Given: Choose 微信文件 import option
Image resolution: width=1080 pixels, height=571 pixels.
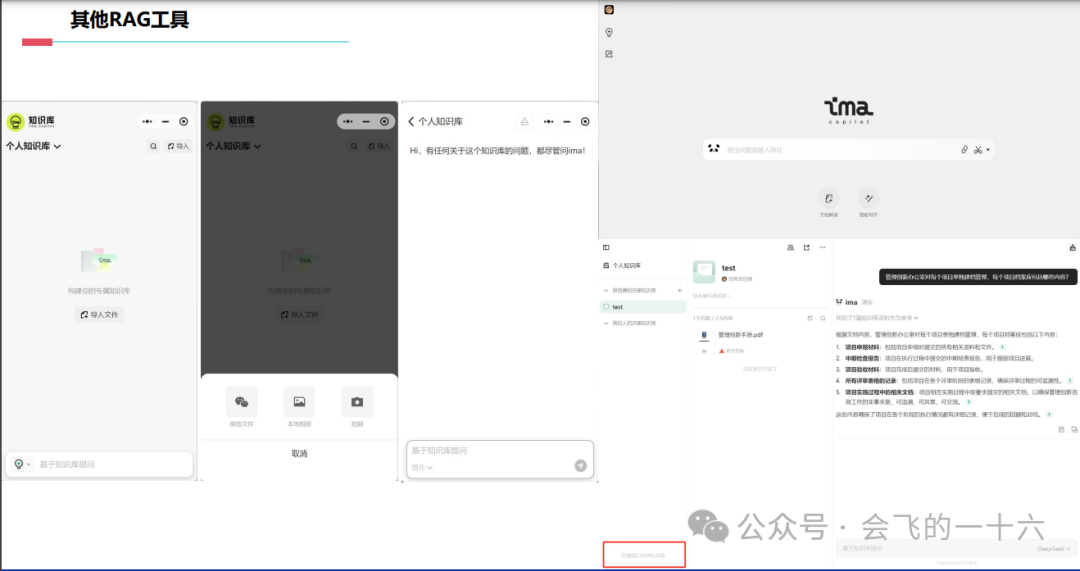Looking at the screenshot, I should [242, 406].
